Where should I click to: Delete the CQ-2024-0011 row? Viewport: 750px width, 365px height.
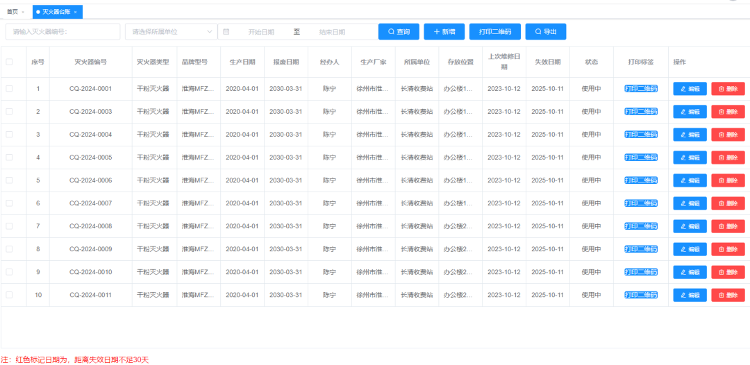point(728,295)
